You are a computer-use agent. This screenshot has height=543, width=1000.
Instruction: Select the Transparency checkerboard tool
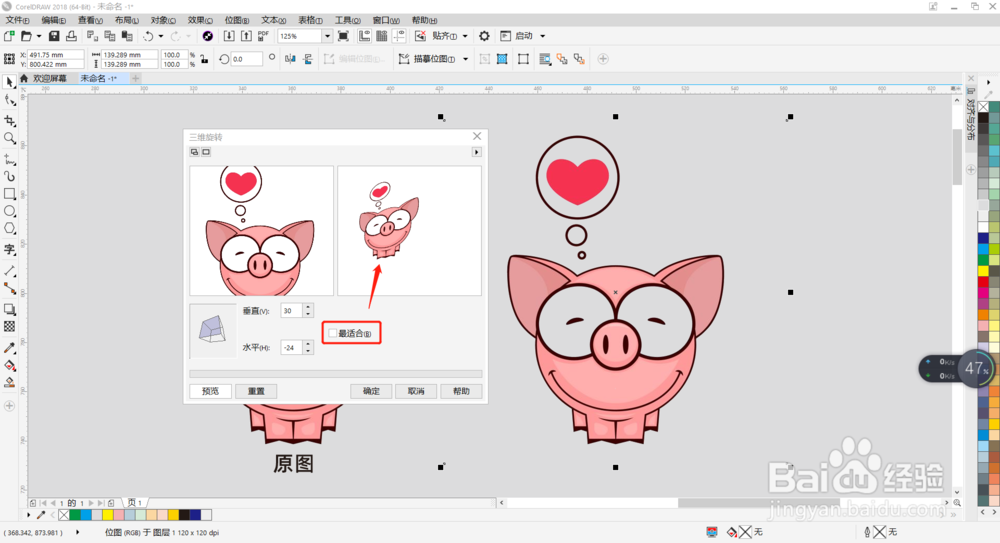click(x=10, y=327)
